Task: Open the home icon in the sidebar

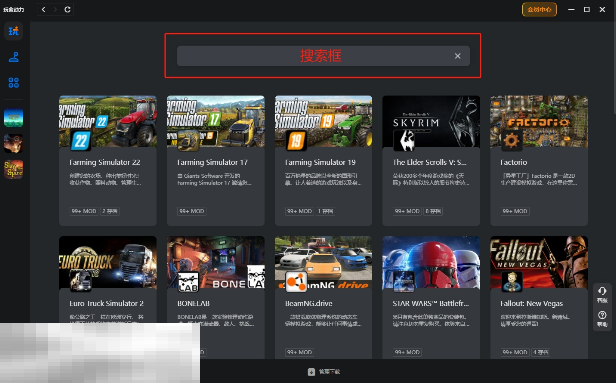Action: 14,31
